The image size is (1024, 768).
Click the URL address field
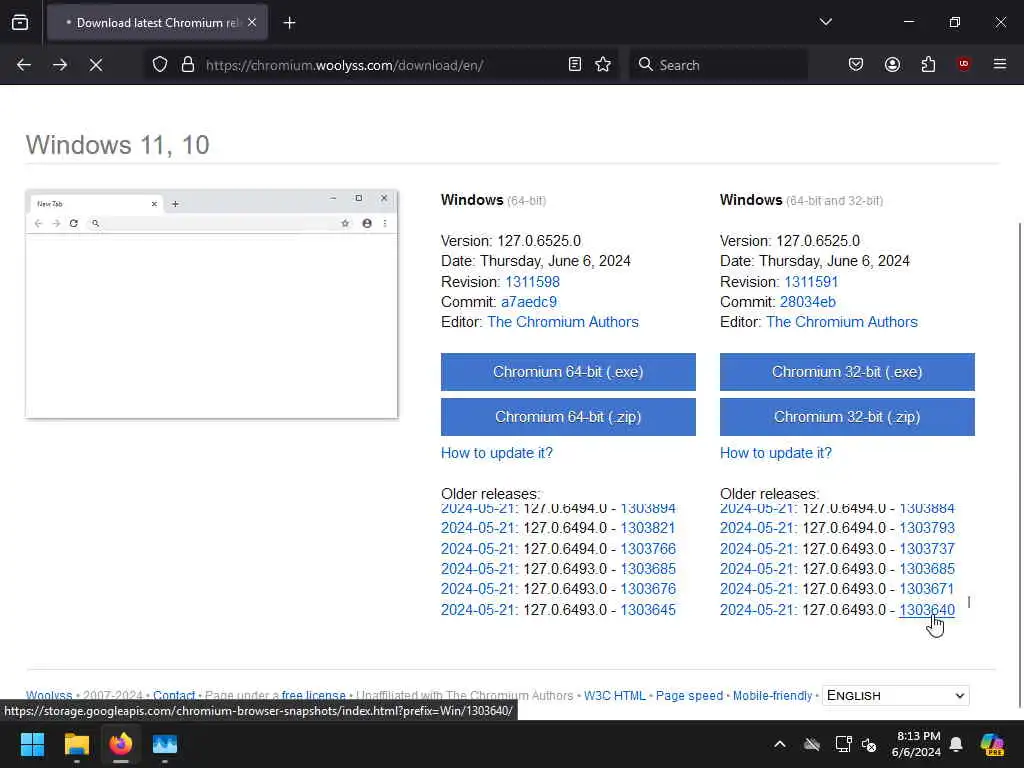[382, 65]
